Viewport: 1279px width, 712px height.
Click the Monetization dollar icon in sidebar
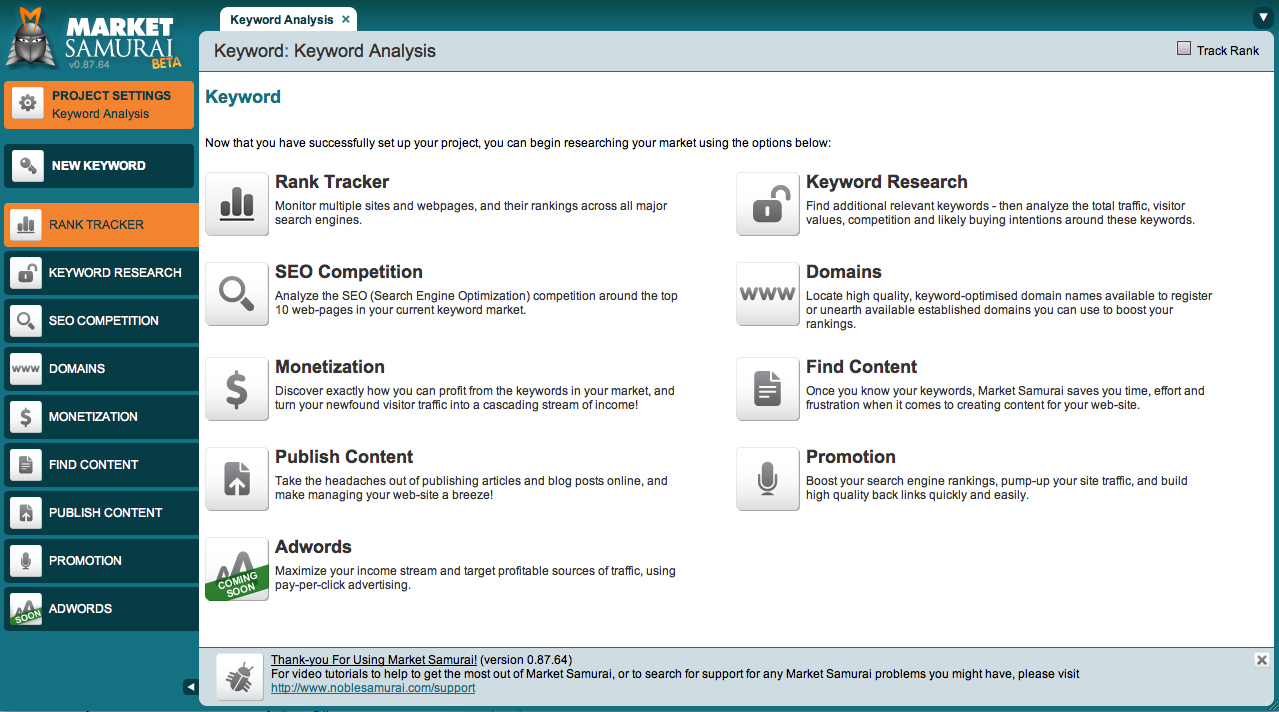25,417
